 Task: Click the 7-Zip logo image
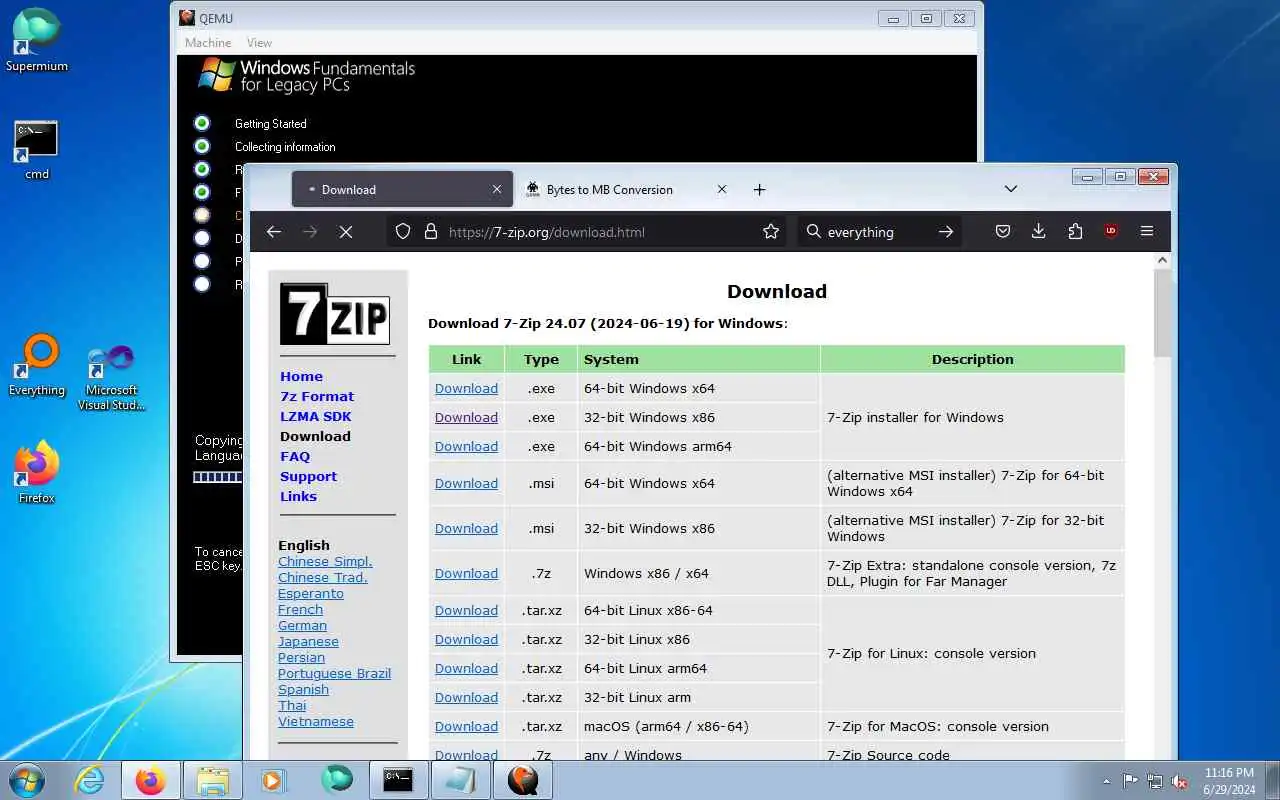[334, 314]
